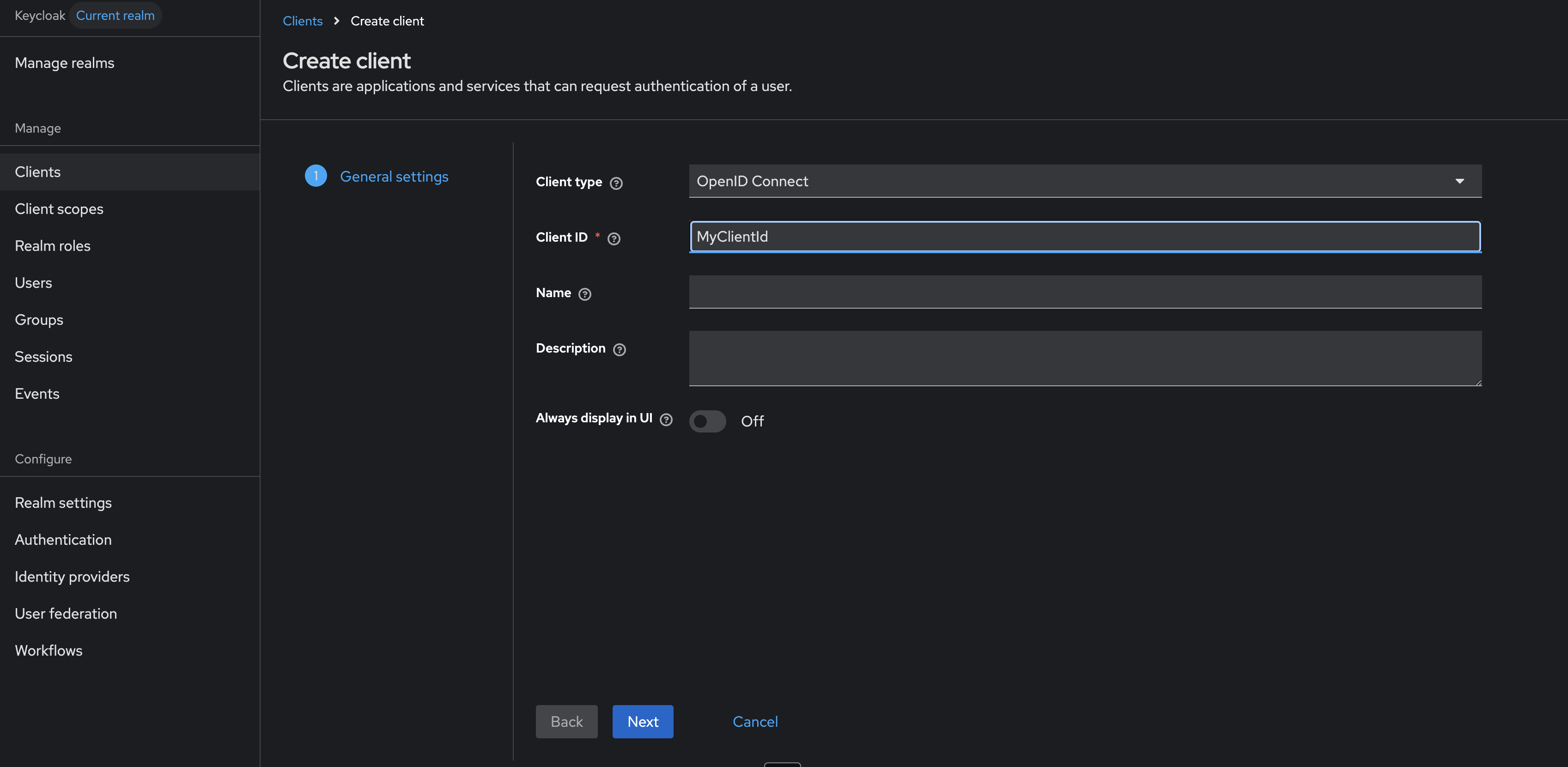This screenshot has height=767, width=1568.
Task: Toggle the Always display in UI switch
Action: pyautogui.click(x=707, y=421)
